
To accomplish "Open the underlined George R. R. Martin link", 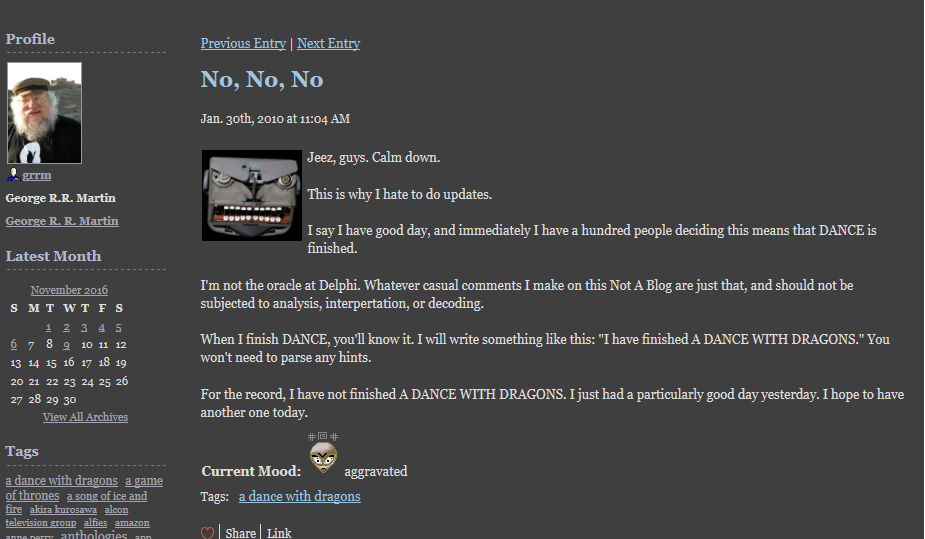I will pyautogui.click(x=62, y=221).
